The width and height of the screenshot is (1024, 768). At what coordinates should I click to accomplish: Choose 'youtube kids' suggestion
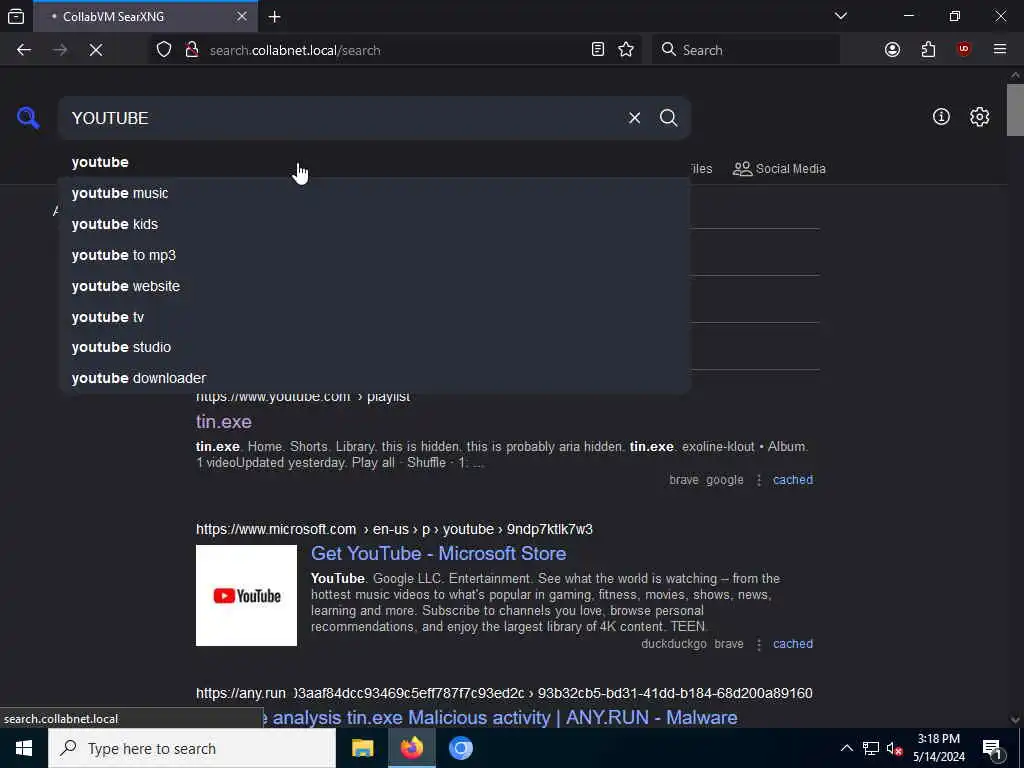[374, 224]
